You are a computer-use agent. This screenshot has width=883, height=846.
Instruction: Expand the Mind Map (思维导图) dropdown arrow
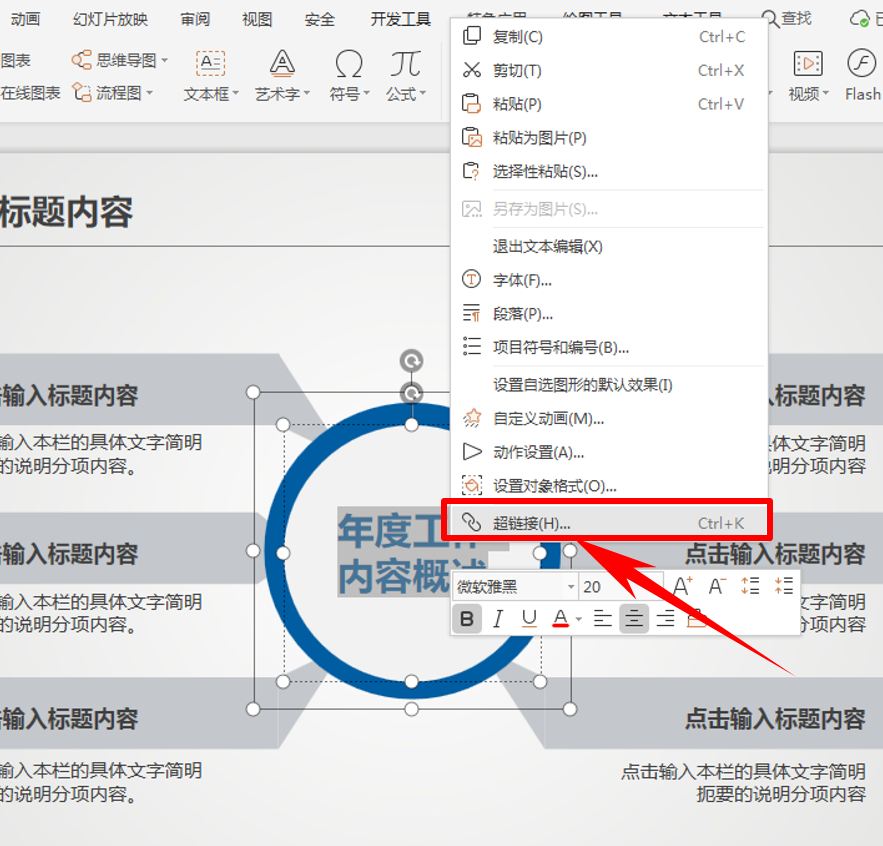[164, 60]
